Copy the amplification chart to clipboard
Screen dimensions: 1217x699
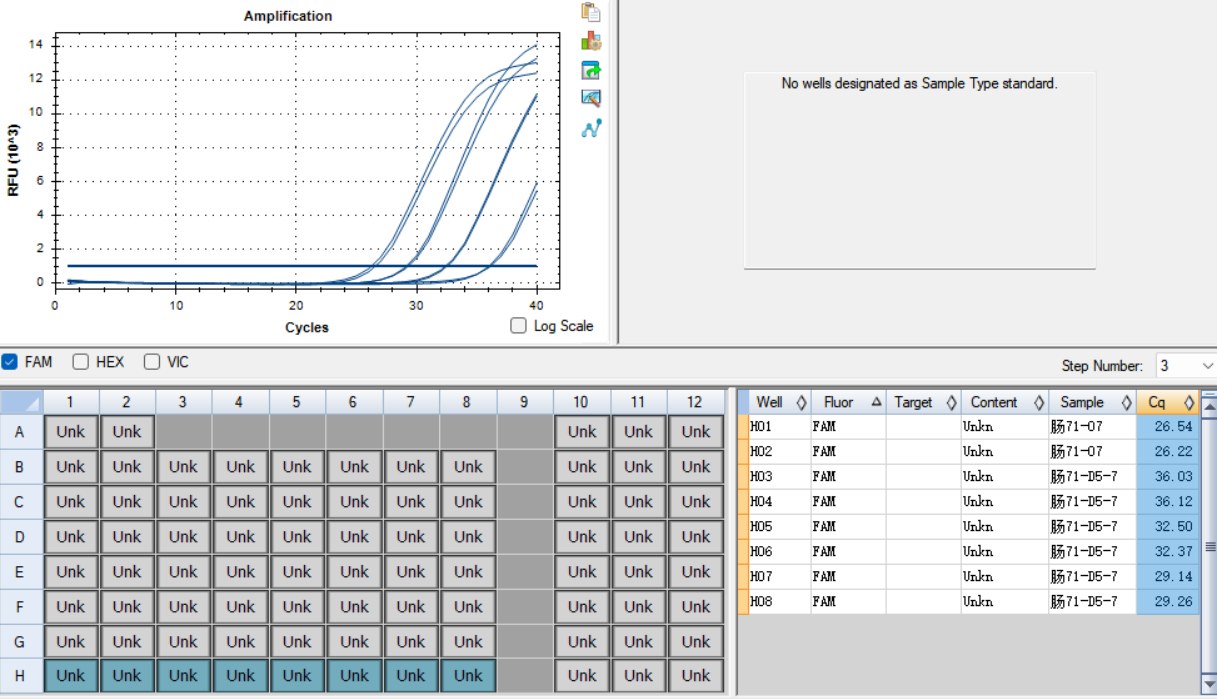point(591,12)
